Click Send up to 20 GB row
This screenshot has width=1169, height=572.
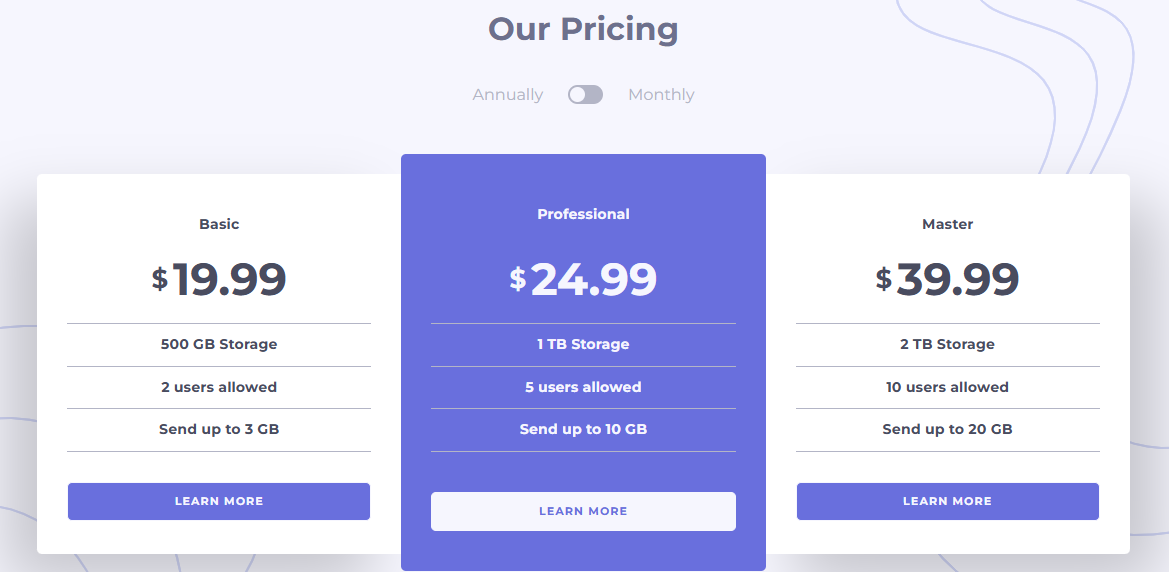click(x=948, y=430)
